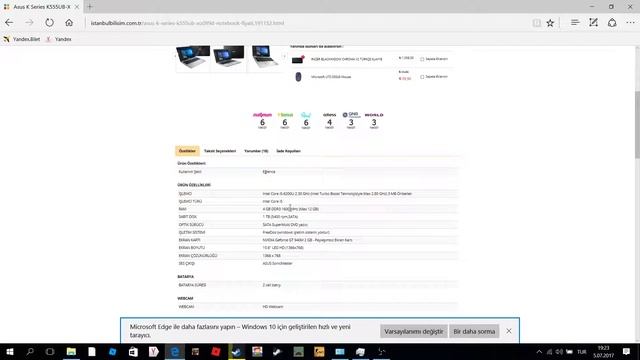Screen dimensions: 640x360
Task: Open the home page icon
Action: [69, 23]
